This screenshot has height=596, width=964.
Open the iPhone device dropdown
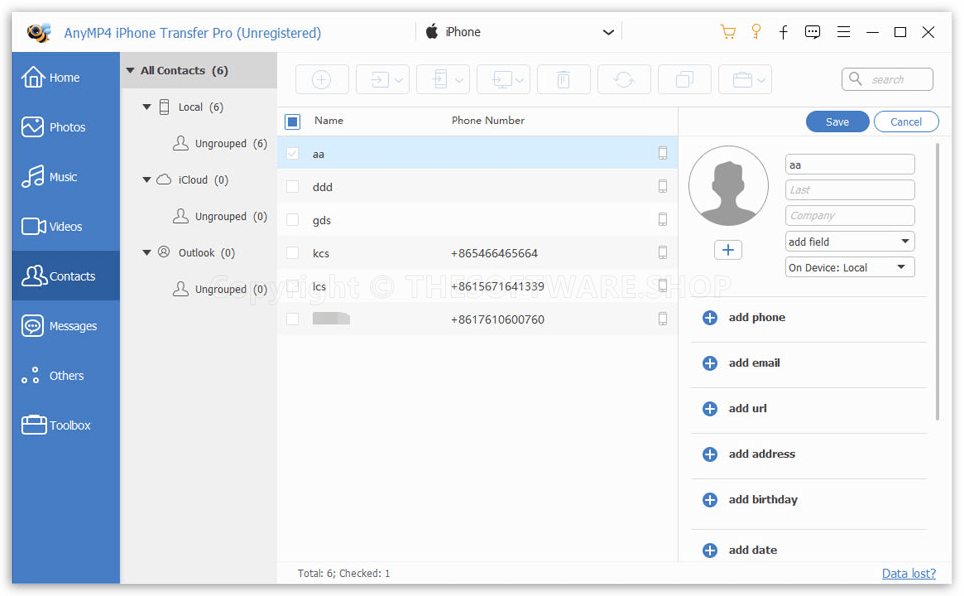520,32
